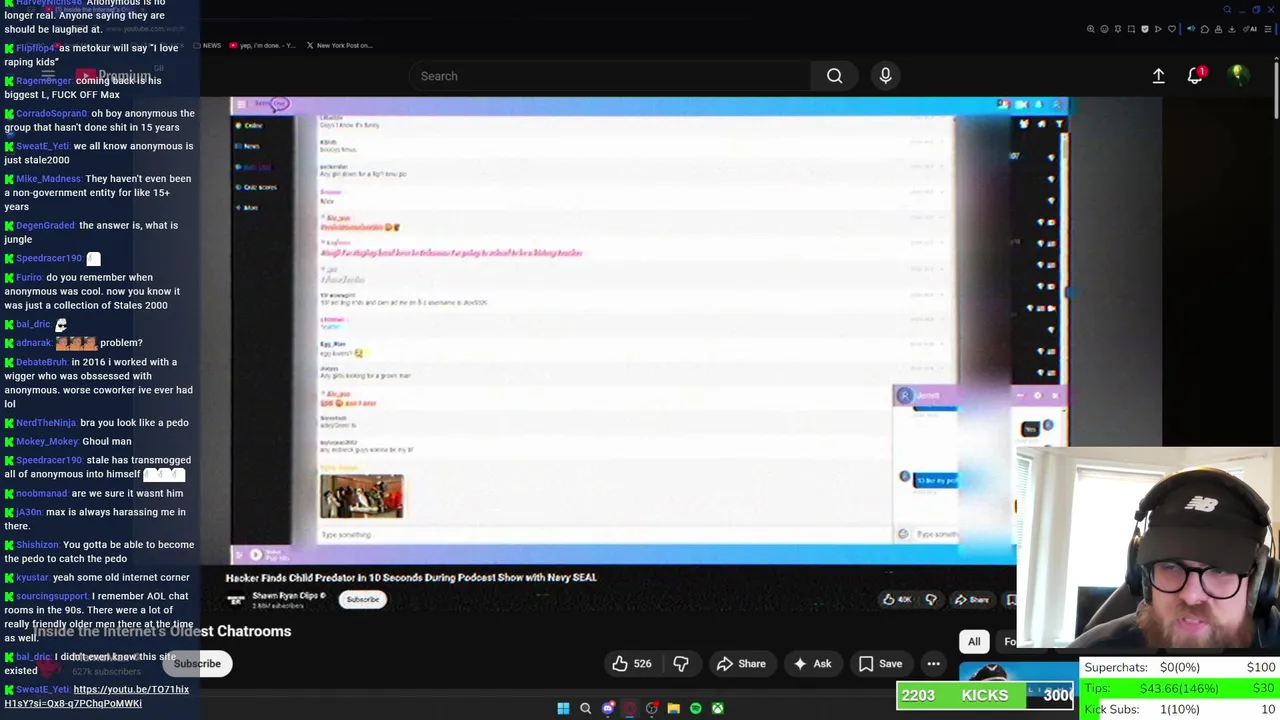Click the 40K like thumb in playing video
This screenshot has width=1280, height=720.
pyautogui.click(x=896, y=600)
